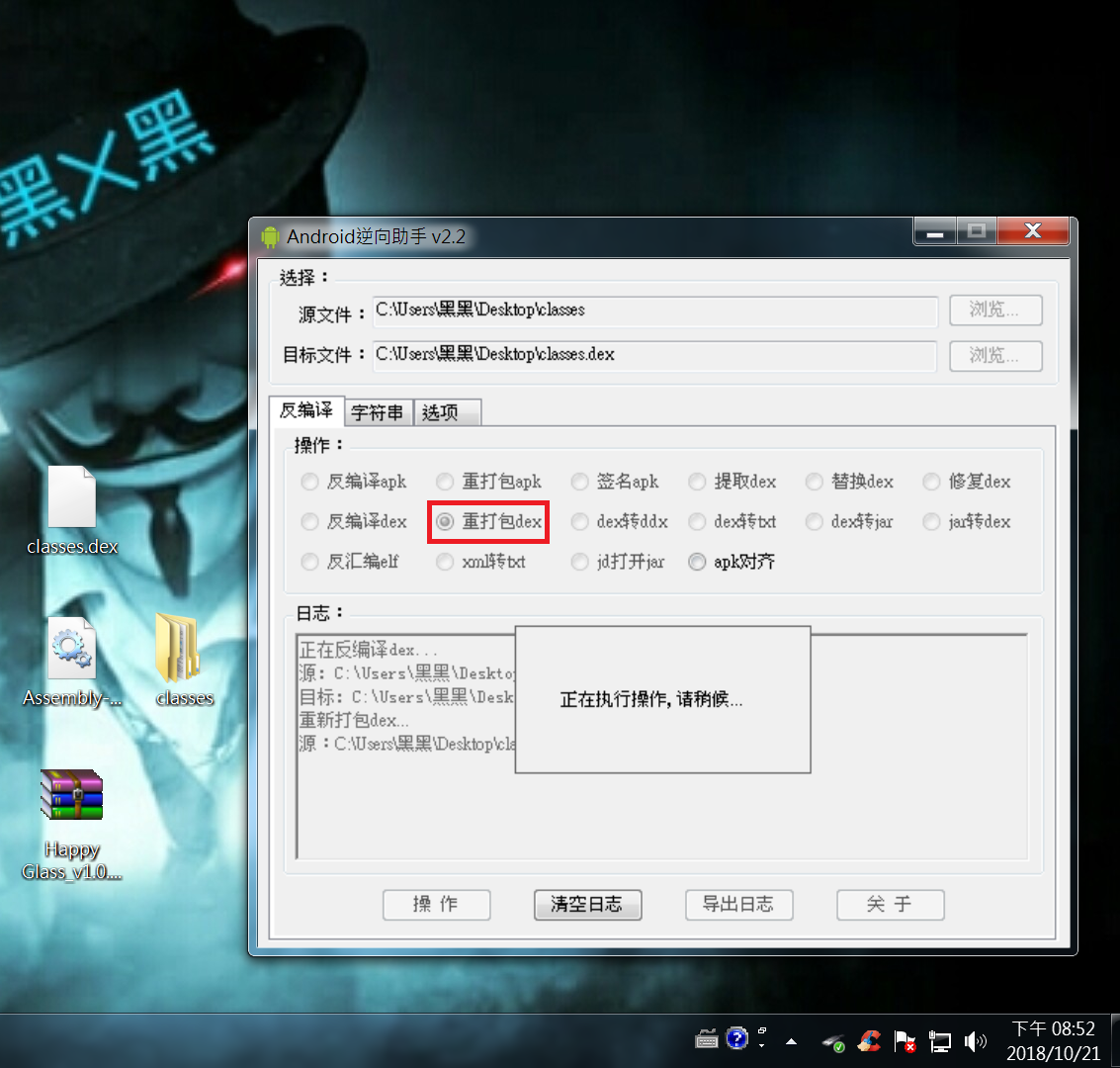Select the dex转ddx radio button
This screenshot has width=1120, height=1068.
tap(619, 521)
